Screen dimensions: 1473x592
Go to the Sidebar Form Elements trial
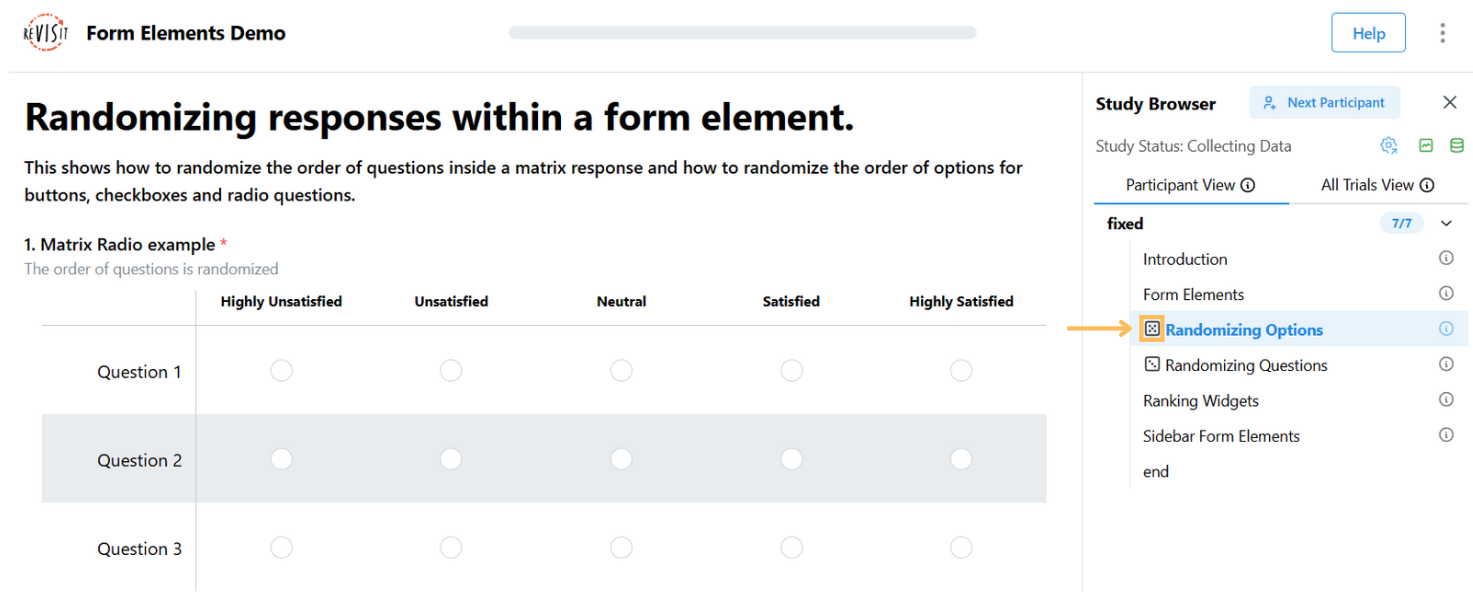tap(1221, 436)
